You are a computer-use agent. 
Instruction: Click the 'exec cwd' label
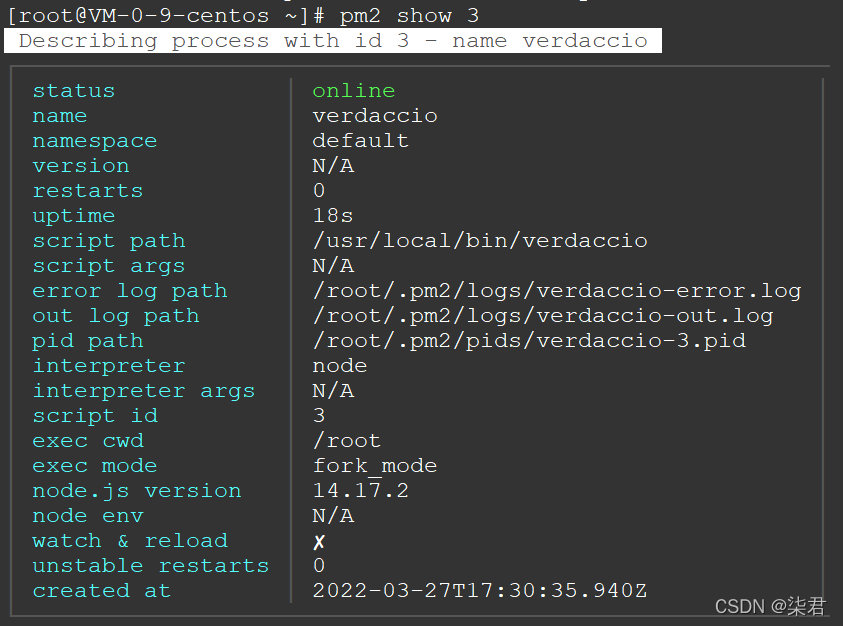click(88, 441)
